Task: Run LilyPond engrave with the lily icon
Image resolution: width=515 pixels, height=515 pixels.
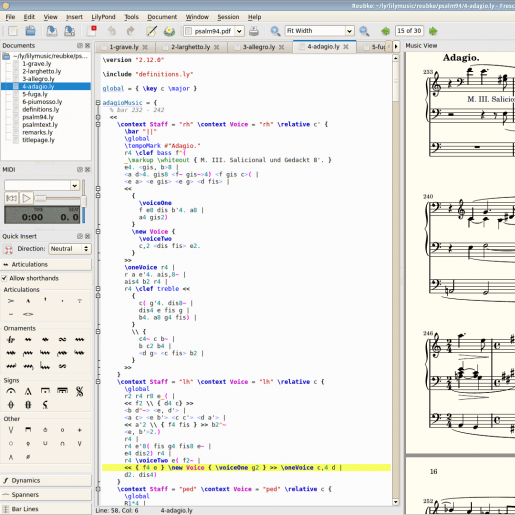Action: pos(169,31)
